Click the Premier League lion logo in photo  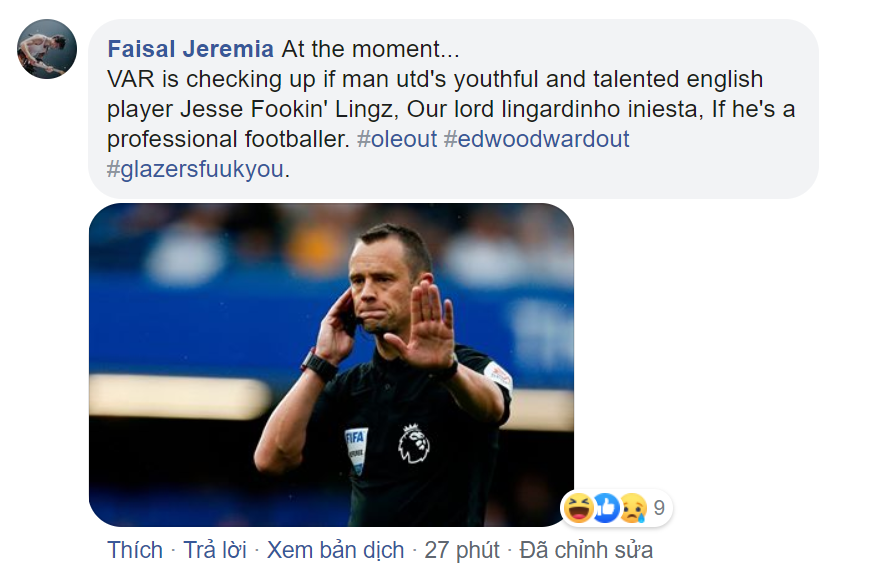[414, 444]
